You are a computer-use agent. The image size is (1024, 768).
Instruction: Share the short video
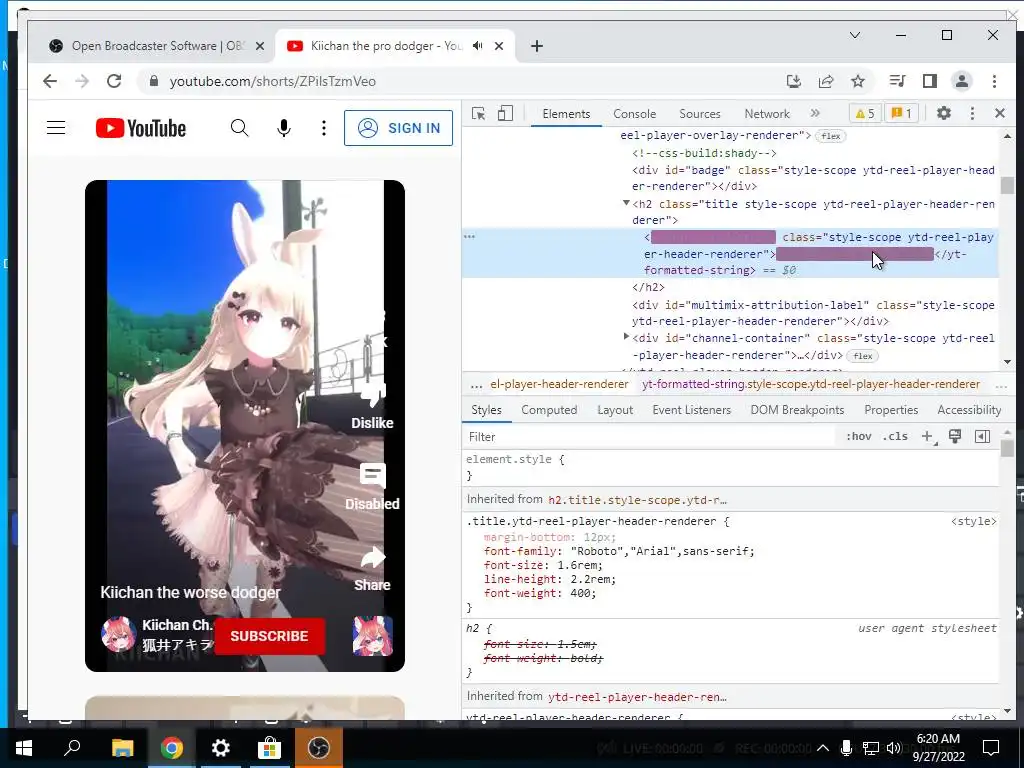[373, 569]
